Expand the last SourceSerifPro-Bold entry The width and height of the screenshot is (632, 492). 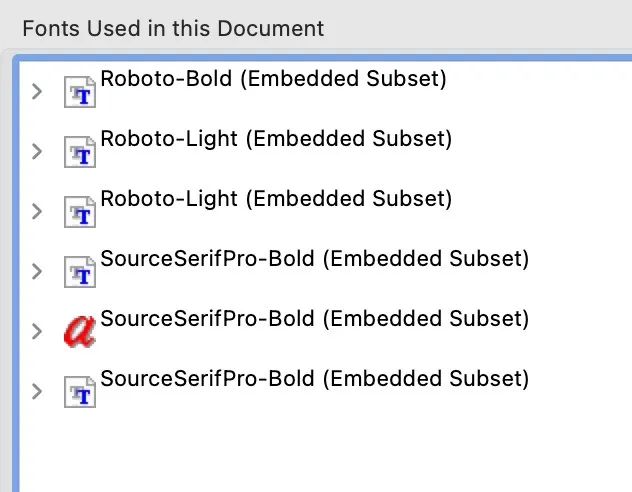(x=37, y=390)
